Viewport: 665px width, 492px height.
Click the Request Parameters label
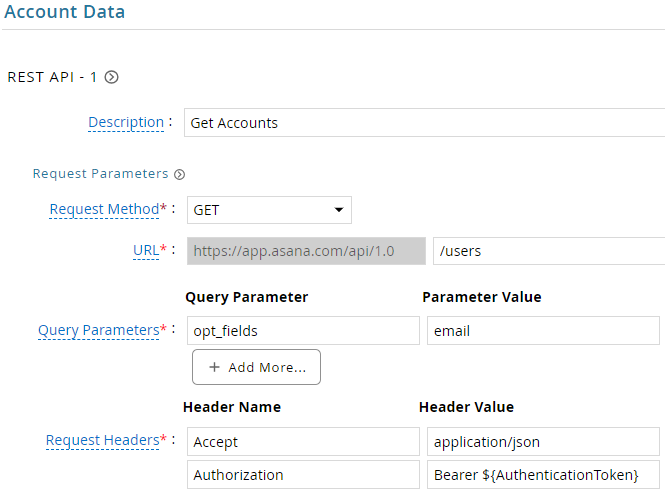(101, 173)
